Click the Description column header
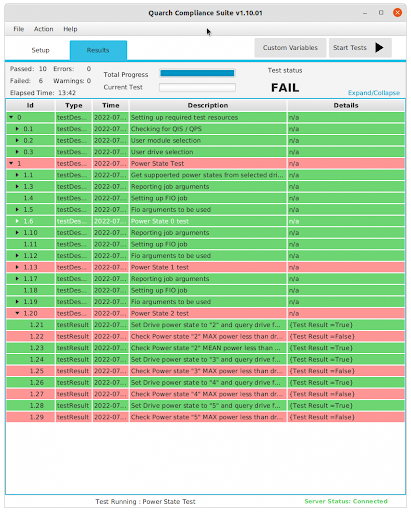The image size is (411, 512). coord(208,105)
